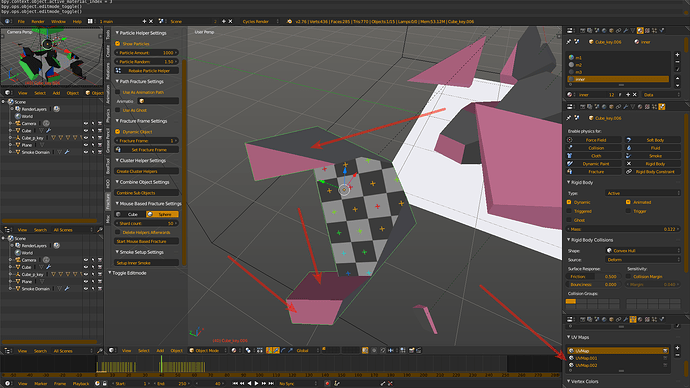Click the Dynamic Paint physics button
The height and width of the screenshot is (388, 690).
(x=595, y=164)
